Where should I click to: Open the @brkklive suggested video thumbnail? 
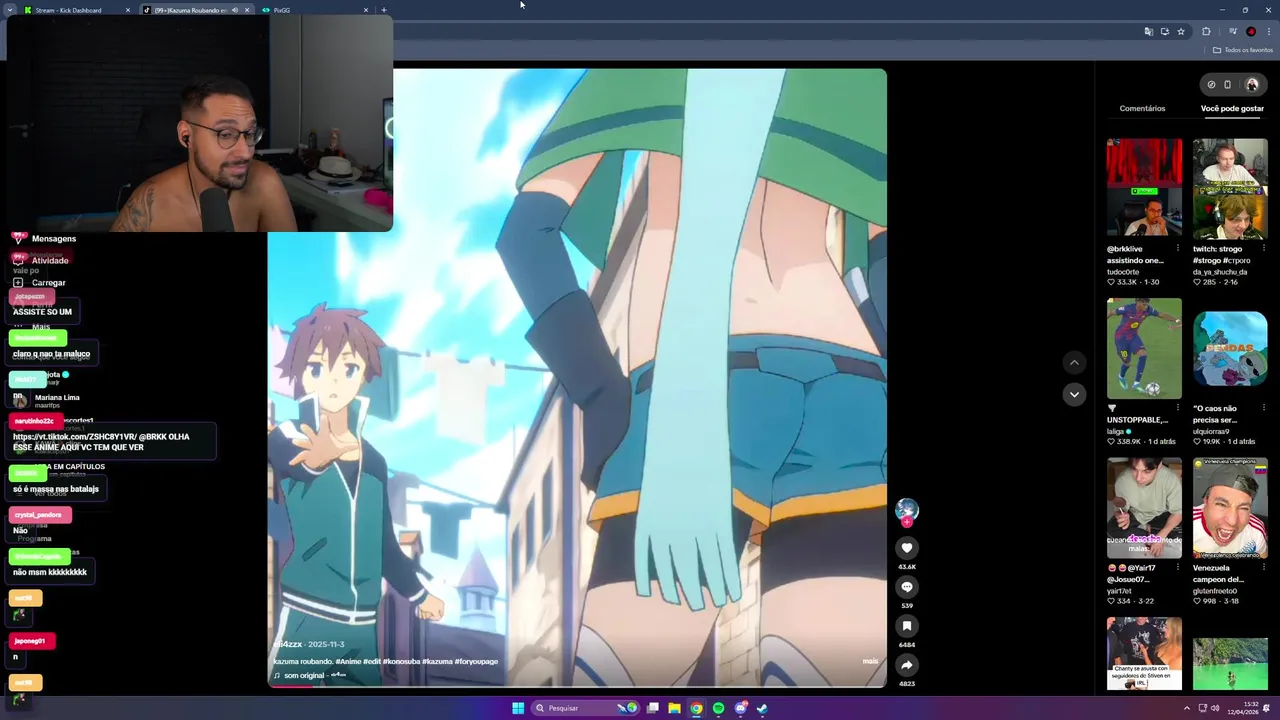(x=1144, y=188)
